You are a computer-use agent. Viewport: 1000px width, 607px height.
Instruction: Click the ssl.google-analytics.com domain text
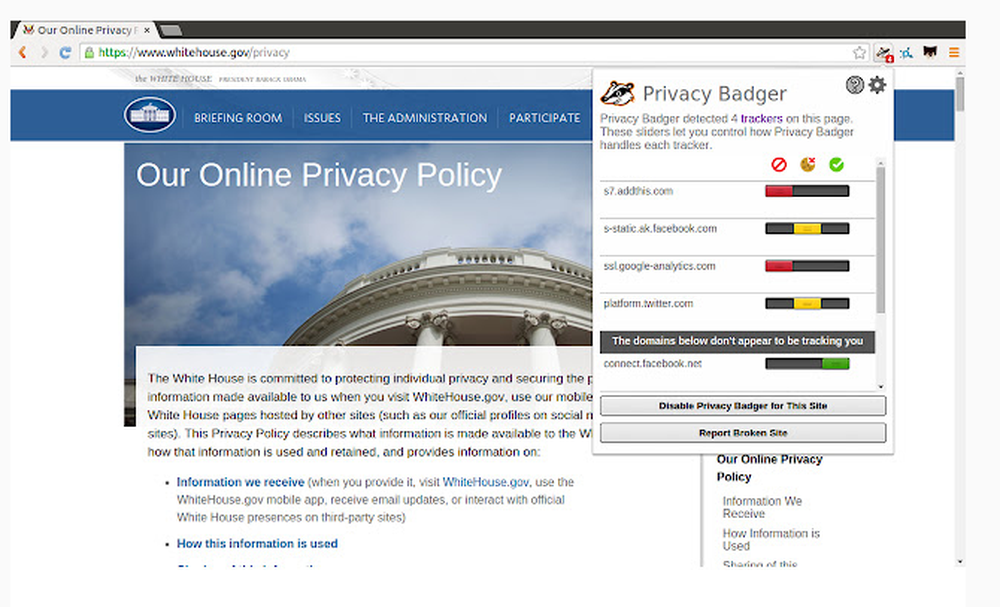[x=659, y=266]
